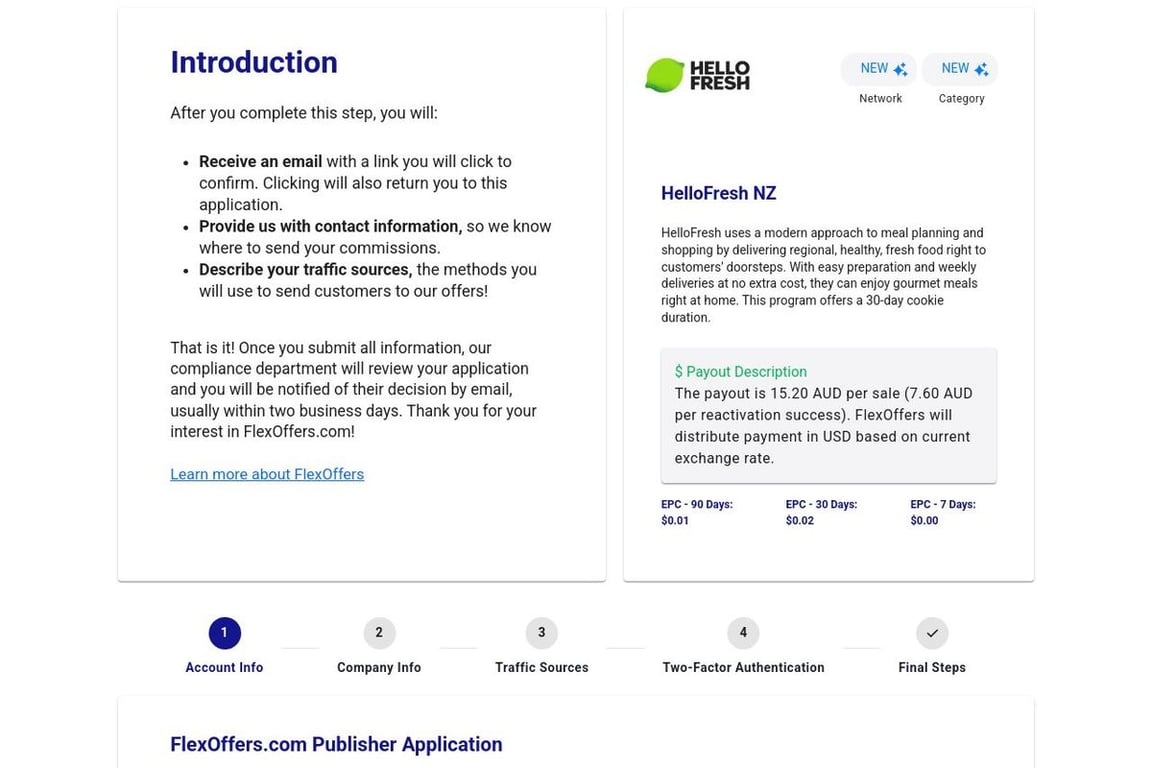Click the Final Steps checkmark icon
1152x768 pixels.
[x=932, y=633]
